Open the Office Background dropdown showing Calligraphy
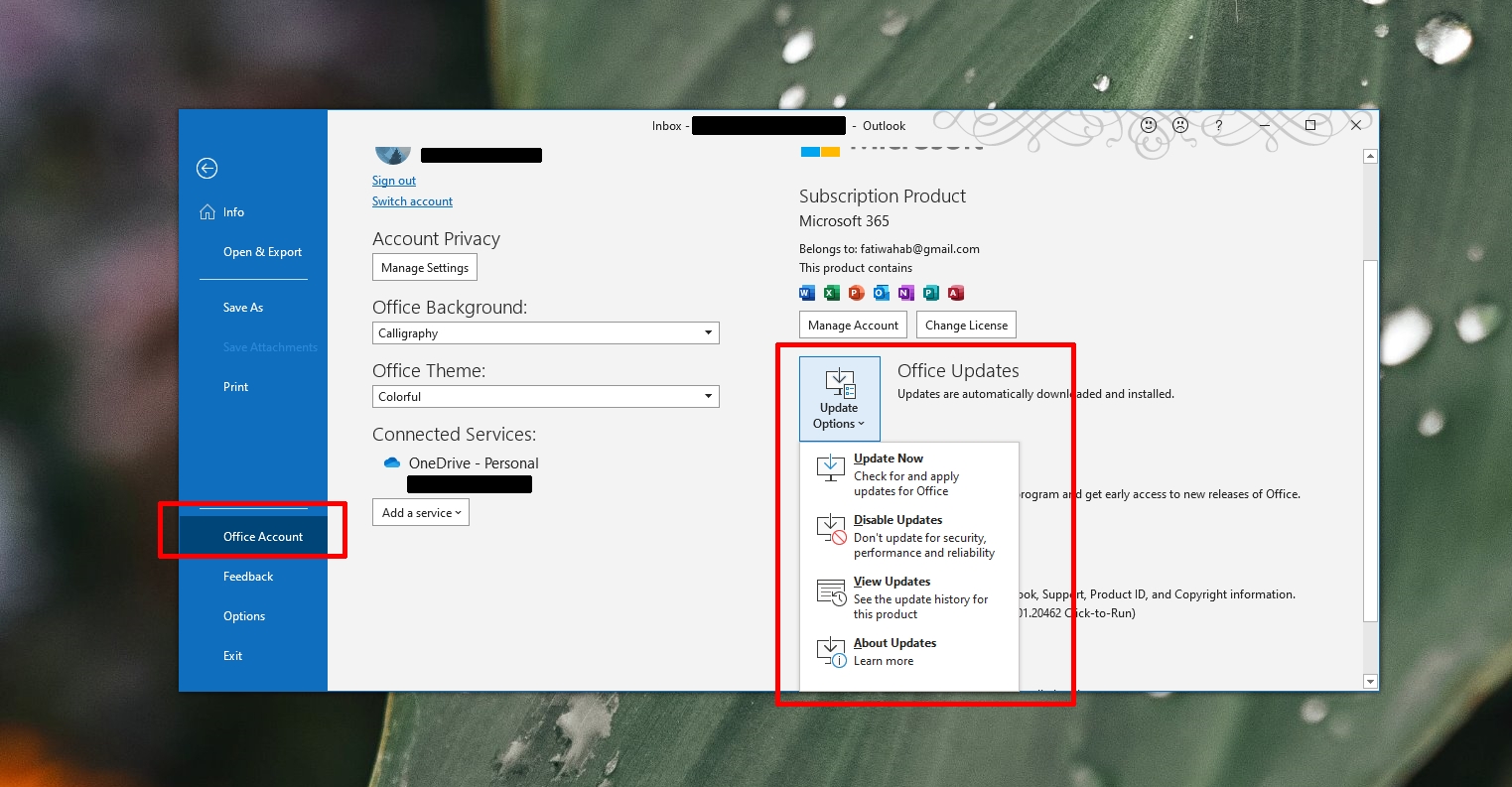 (x=708, y=332)
